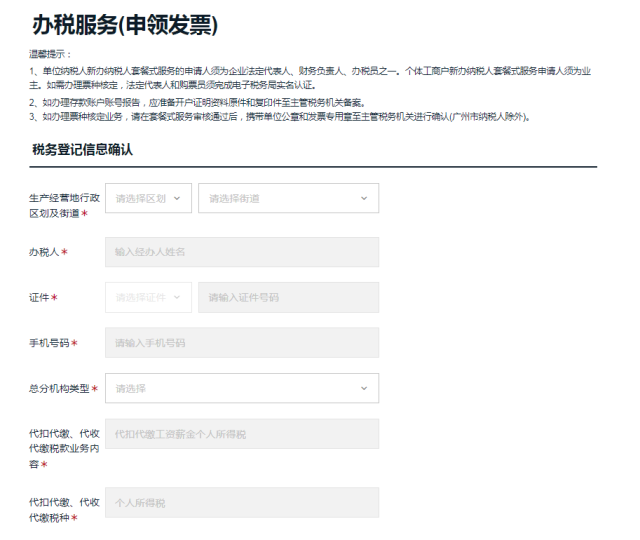Image resolution: width=640 pixels, height=540 pixels.
Task: Open the 请选择区划 district dropdown
Action: tap(148, 198)
